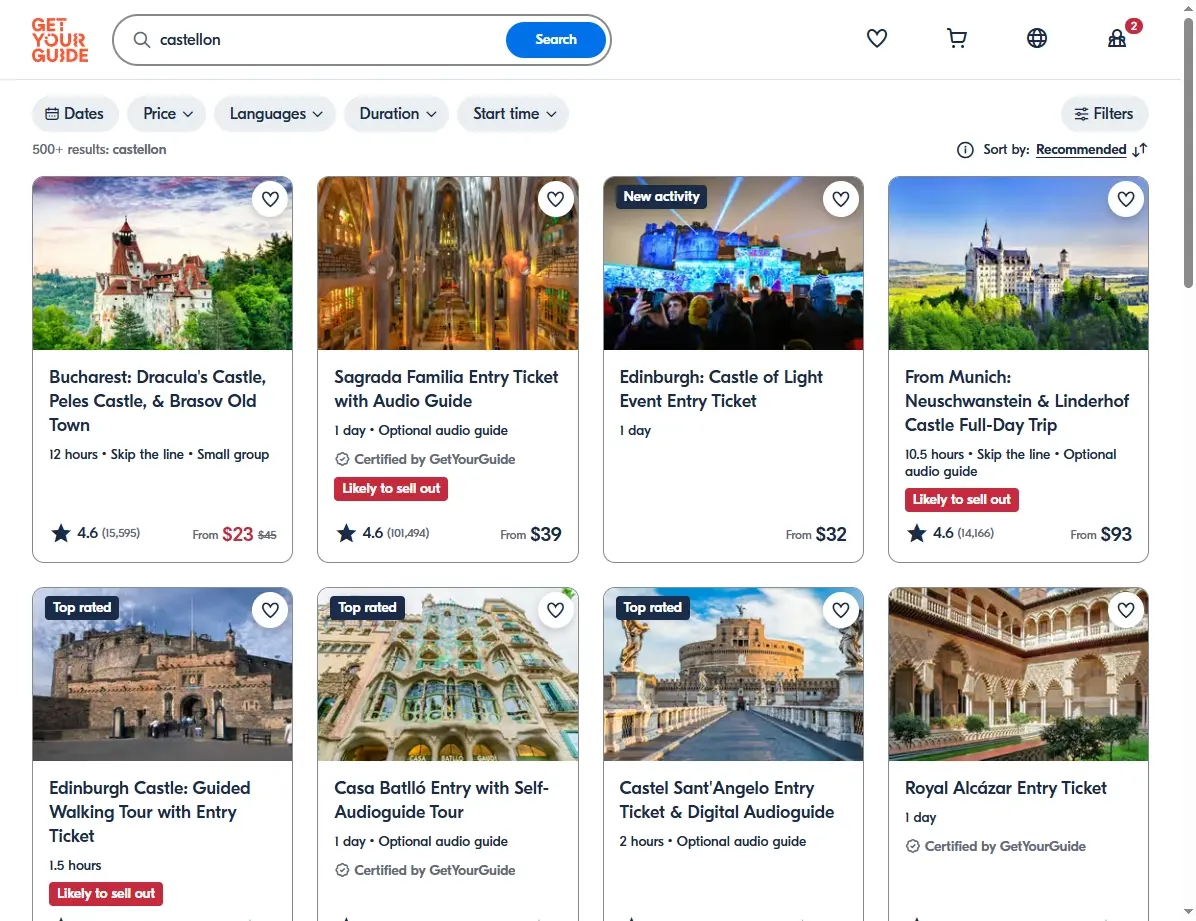Open the language and currency globe icon
Screen dimensions: 1196x921
(x=1037, y=38)
